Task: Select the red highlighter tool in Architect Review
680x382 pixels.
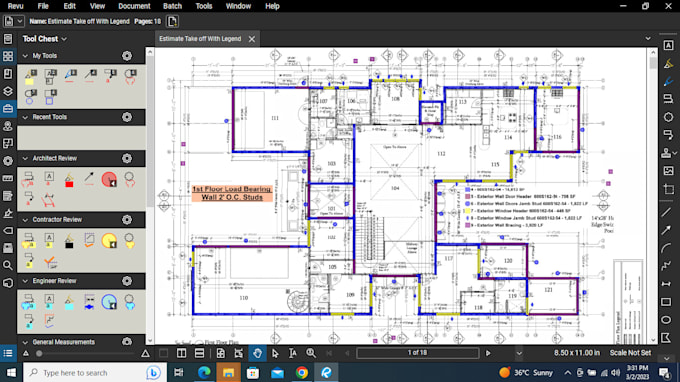Action: click(x=69, y=180)
